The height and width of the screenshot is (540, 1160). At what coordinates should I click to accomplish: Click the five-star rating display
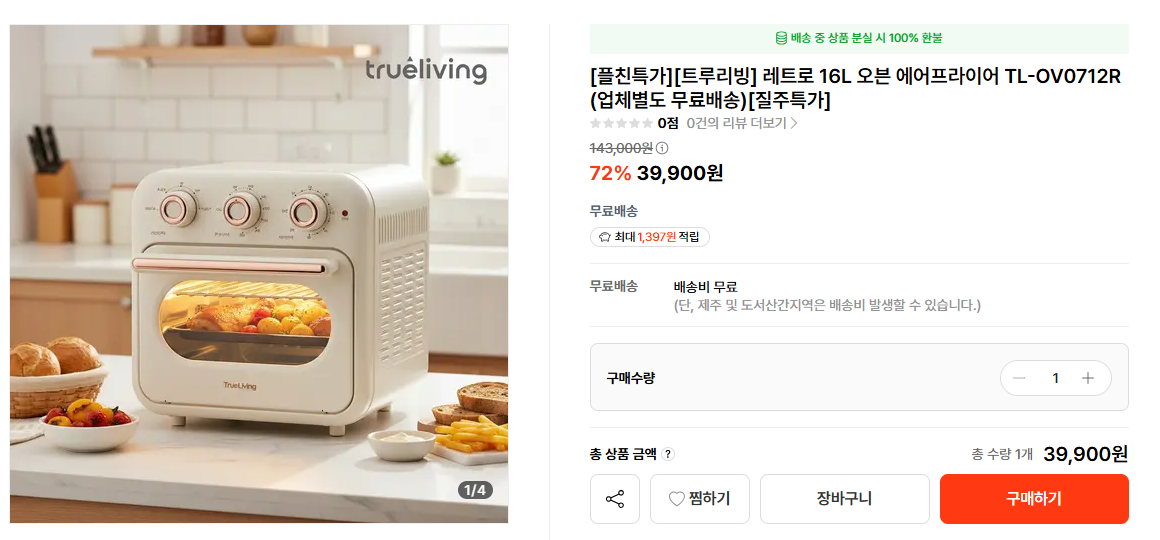[621, 124]
